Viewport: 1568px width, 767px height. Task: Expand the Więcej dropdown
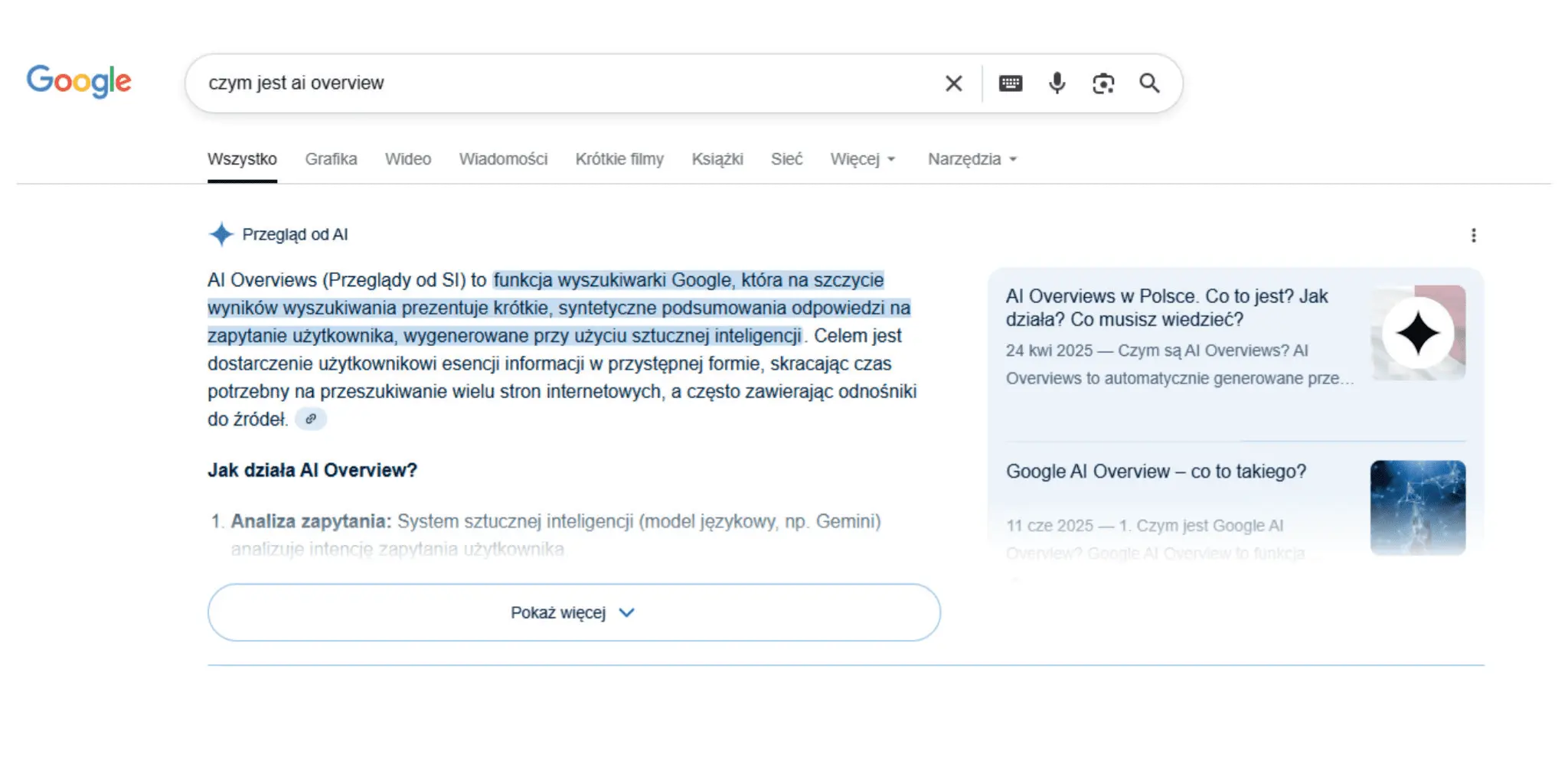pyautogui.click(x=862, y=159)
